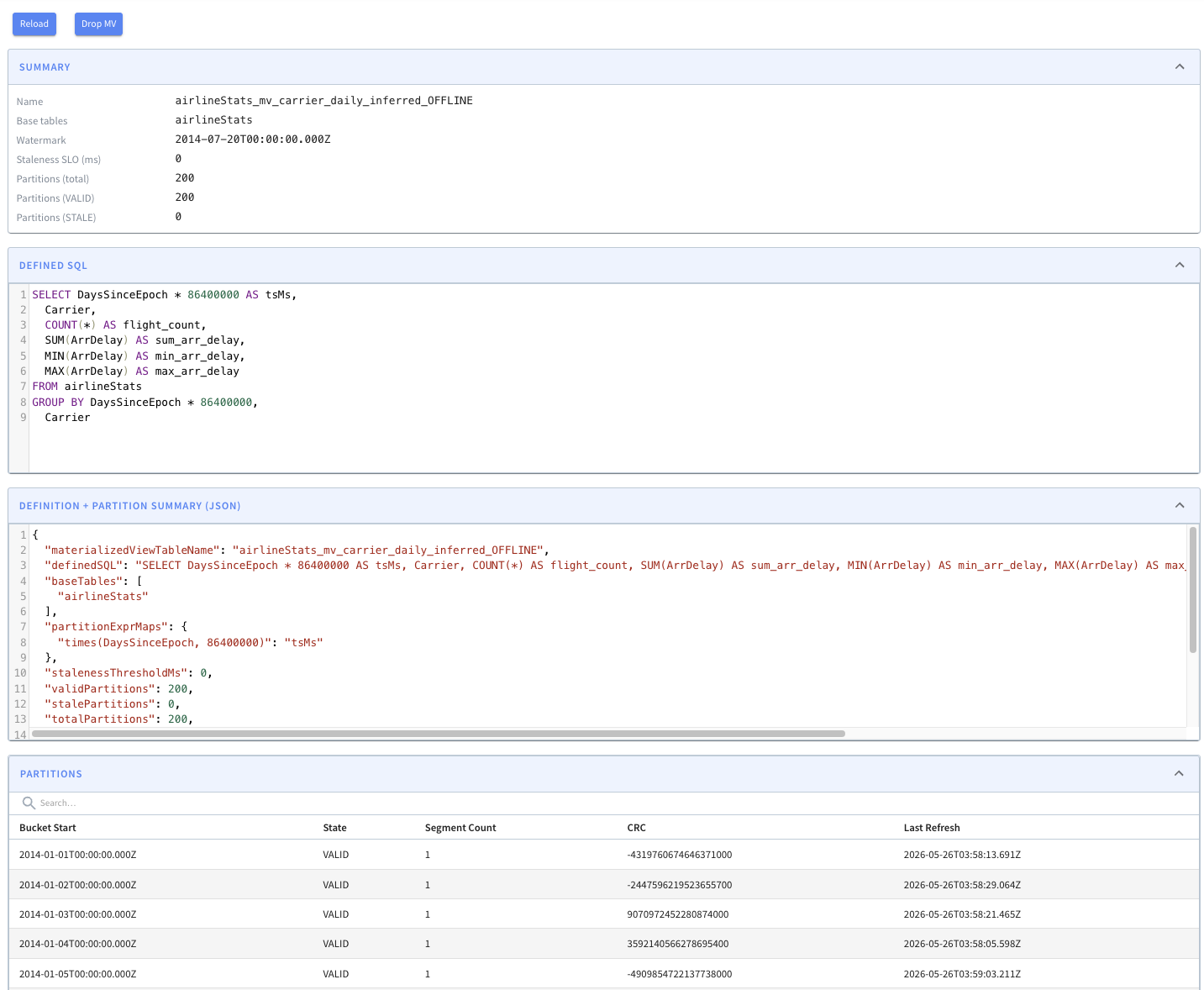Sort by Last Refresh column header
This screenshot has height=990, width=1204.
pos(932,828)
